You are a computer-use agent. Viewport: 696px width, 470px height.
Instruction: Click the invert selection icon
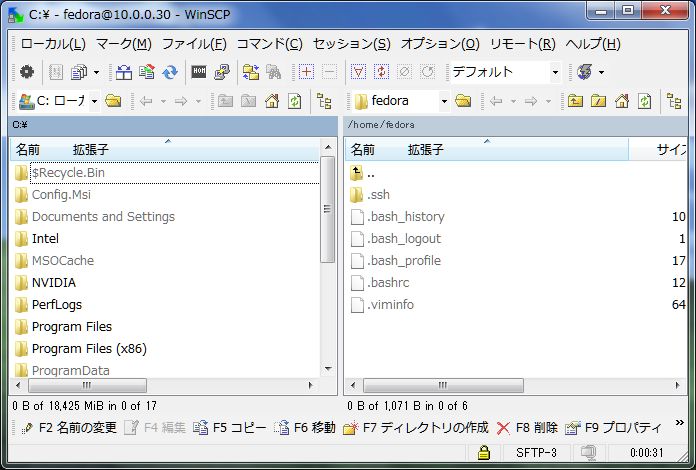click(x=381, y=72)
